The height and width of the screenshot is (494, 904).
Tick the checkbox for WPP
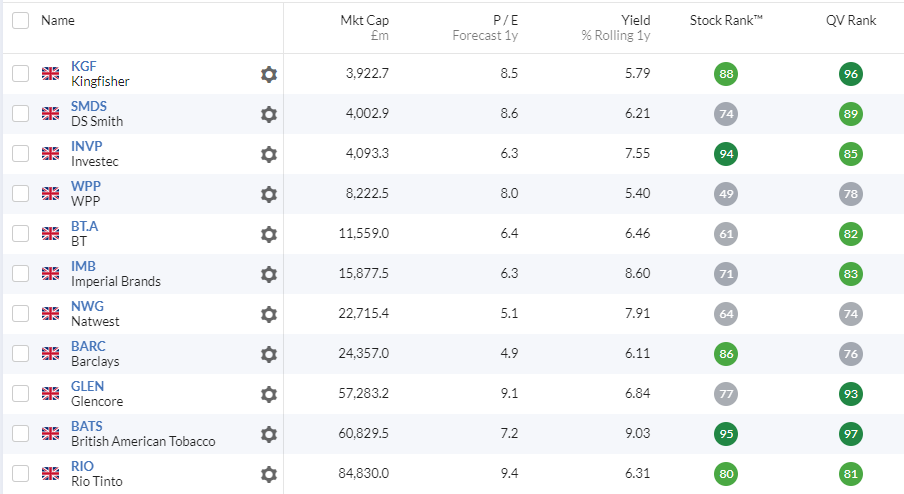coord(21,193)
